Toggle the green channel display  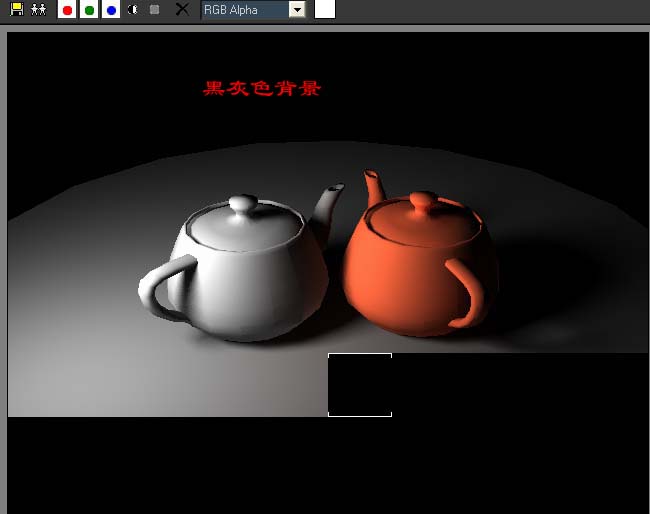pyautogui.click(x=89, y=10)
